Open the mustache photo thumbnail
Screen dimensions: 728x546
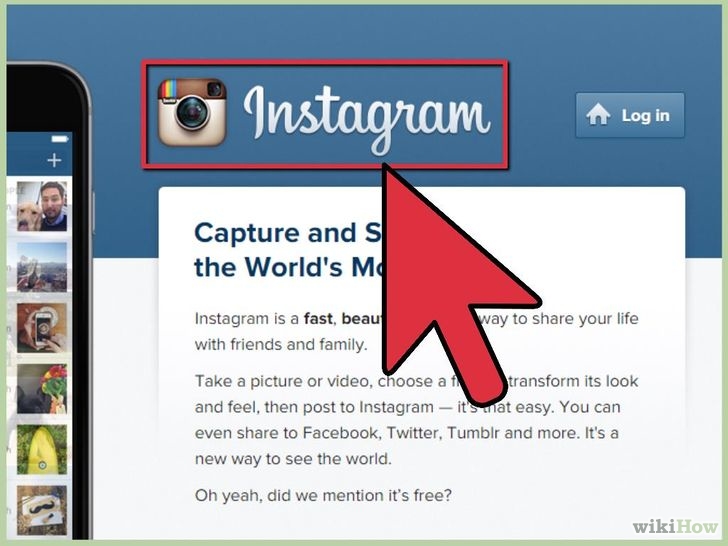tap(42, 510)
